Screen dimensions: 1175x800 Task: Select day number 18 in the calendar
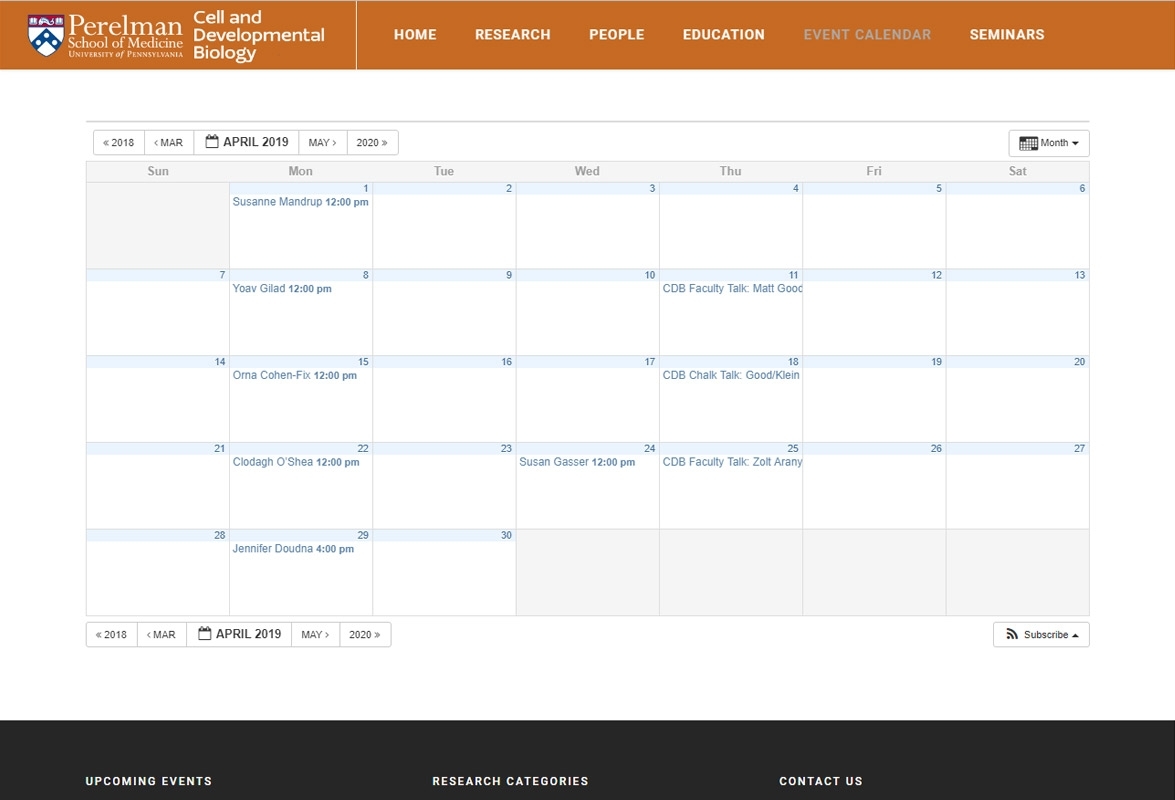(x=794, y=363)
